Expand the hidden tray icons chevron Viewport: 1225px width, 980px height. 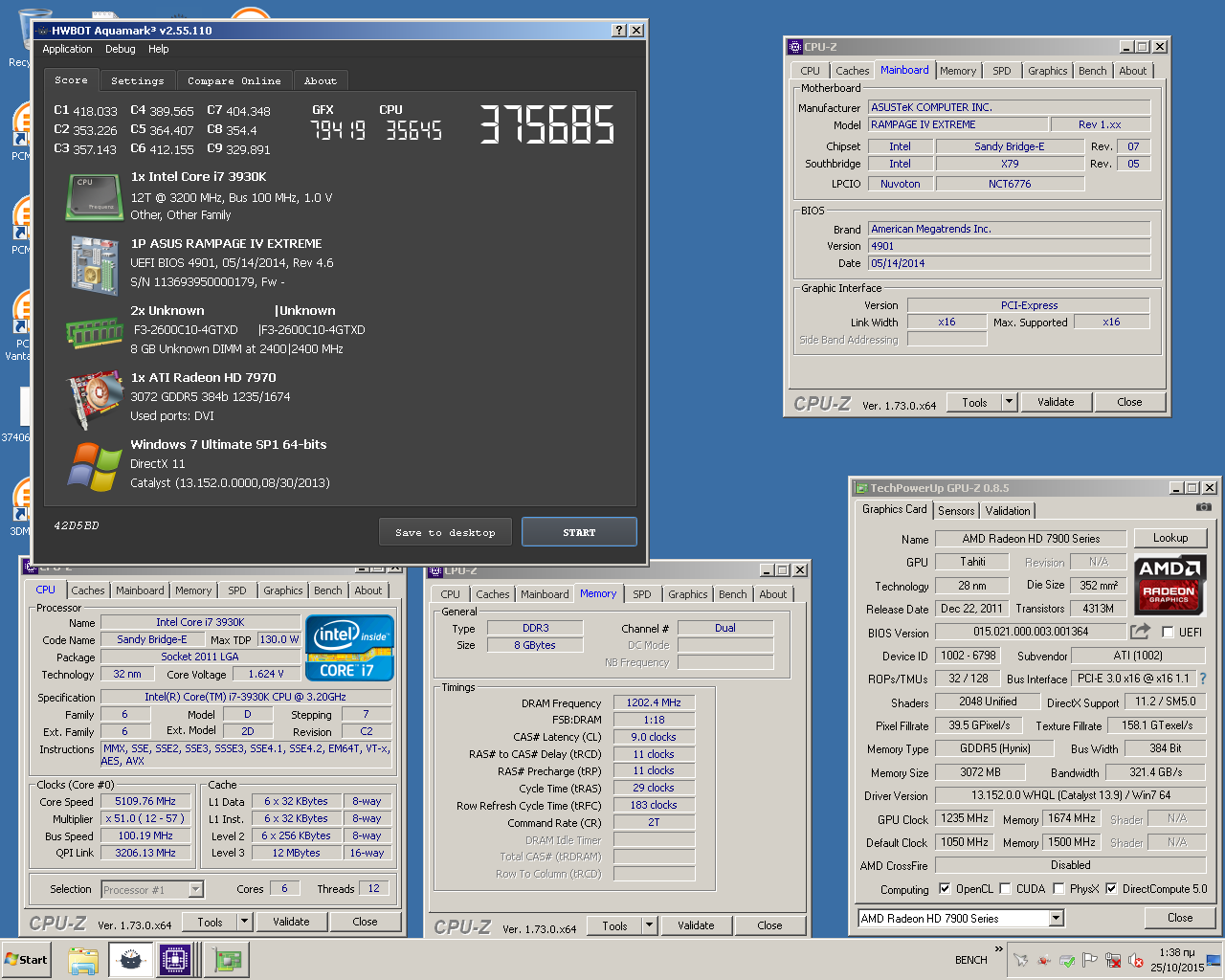pos(999,950)
